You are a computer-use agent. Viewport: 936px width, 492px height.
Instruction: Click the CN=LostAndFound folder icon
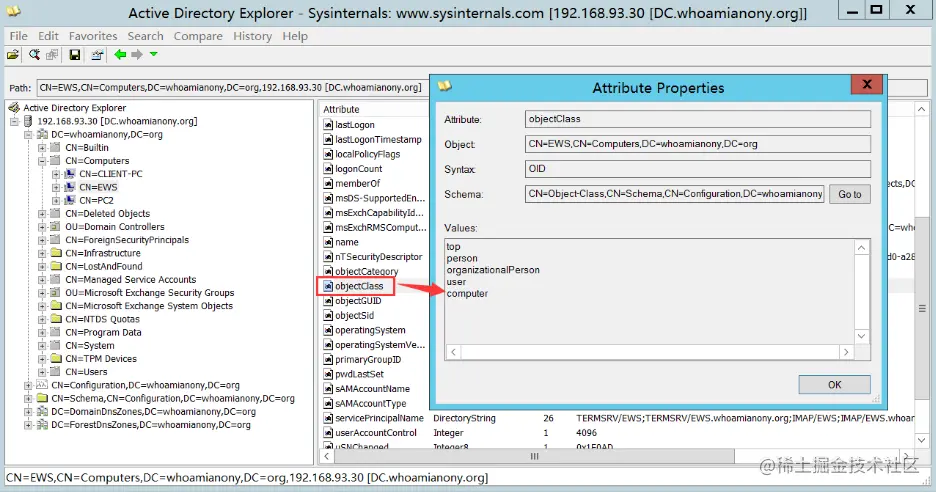[x=56, y=266]
